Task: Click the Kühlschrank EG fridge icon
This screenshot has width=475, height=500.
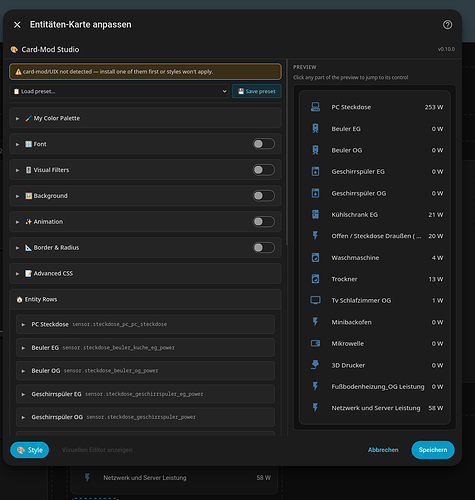Action: 315,215
